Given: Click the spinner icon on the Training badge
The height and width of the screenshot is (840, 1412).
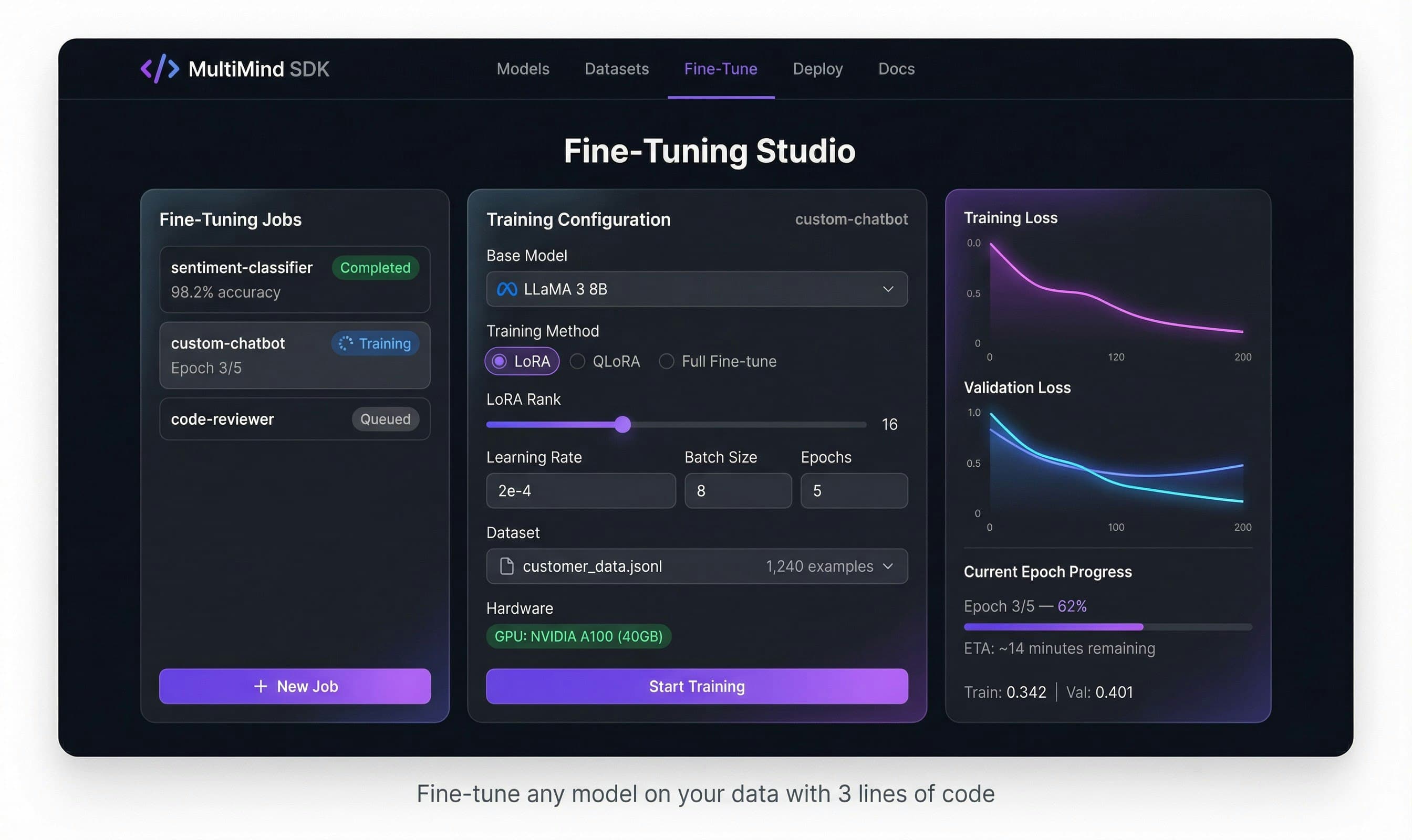Looking at the screenshot, I should pyautogui.click(x=347, y=343).
